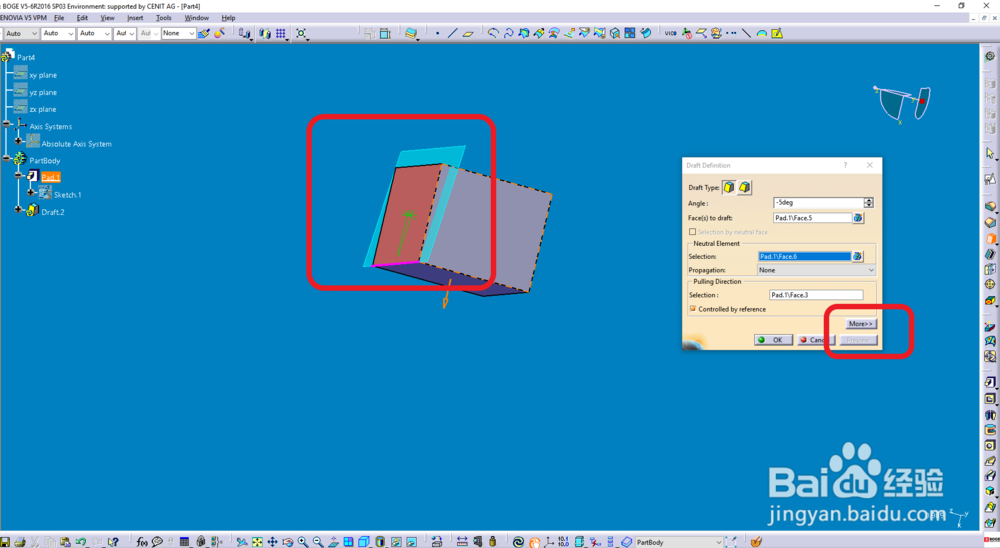Click the Paint brush icon in top toolbar
1000x548 pixels.
click(203, 33)
